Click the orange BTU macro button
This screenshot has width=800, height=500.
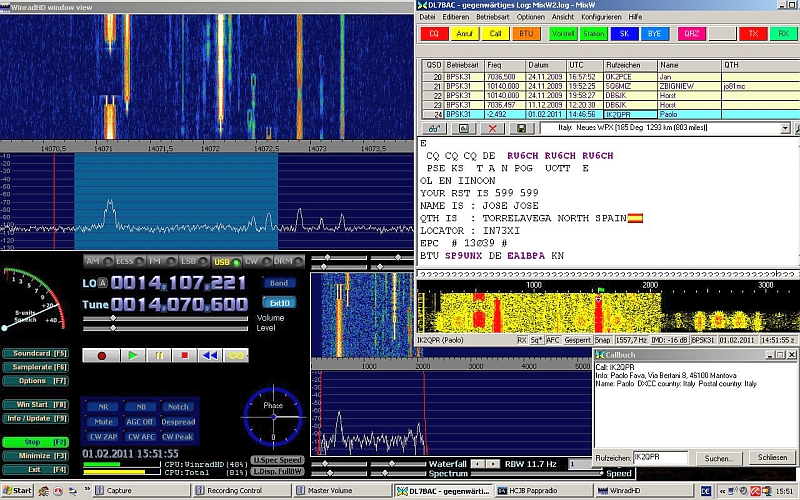point(526,34)
